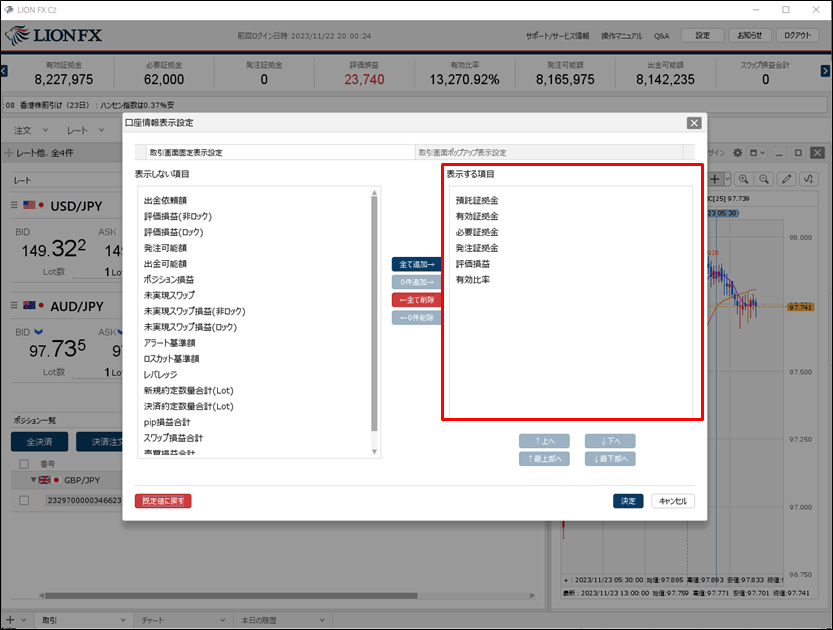The height and width of the screenshot is (630, 833).
Task: Select 出金依頼額 in hidden items list
Action: pyautogui.click(x=165, y=200)
